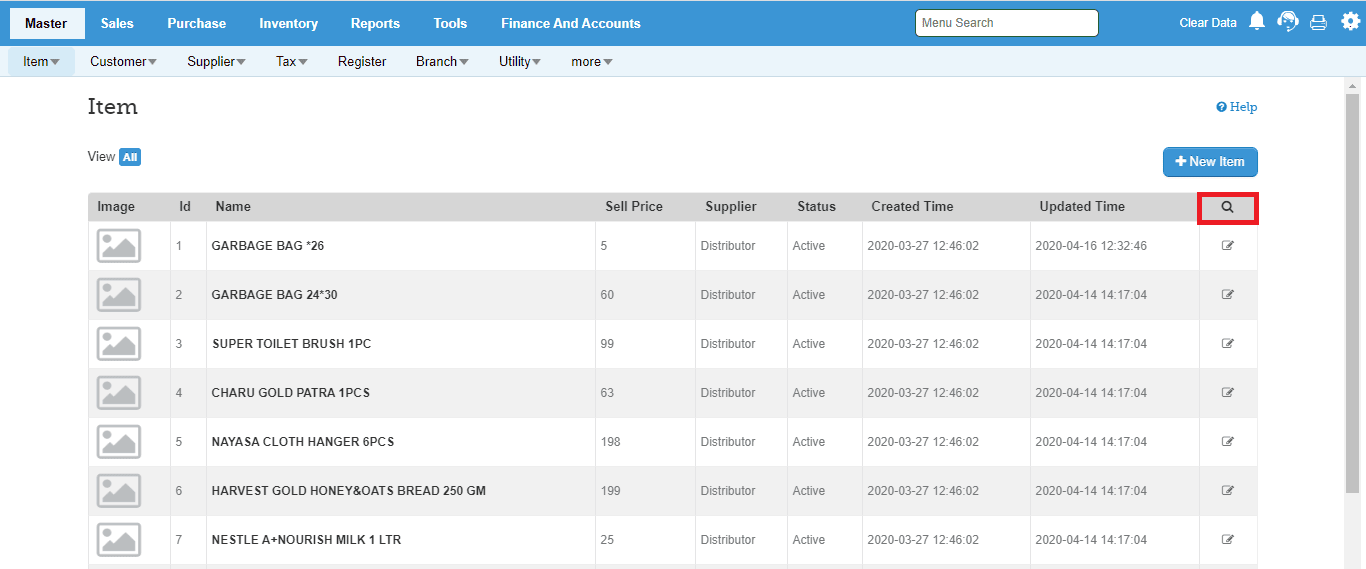Image resolution: width=1366 pixels, height=569 pixels.
Task: Switch to the Tools tab
Action: coord(450,23)
